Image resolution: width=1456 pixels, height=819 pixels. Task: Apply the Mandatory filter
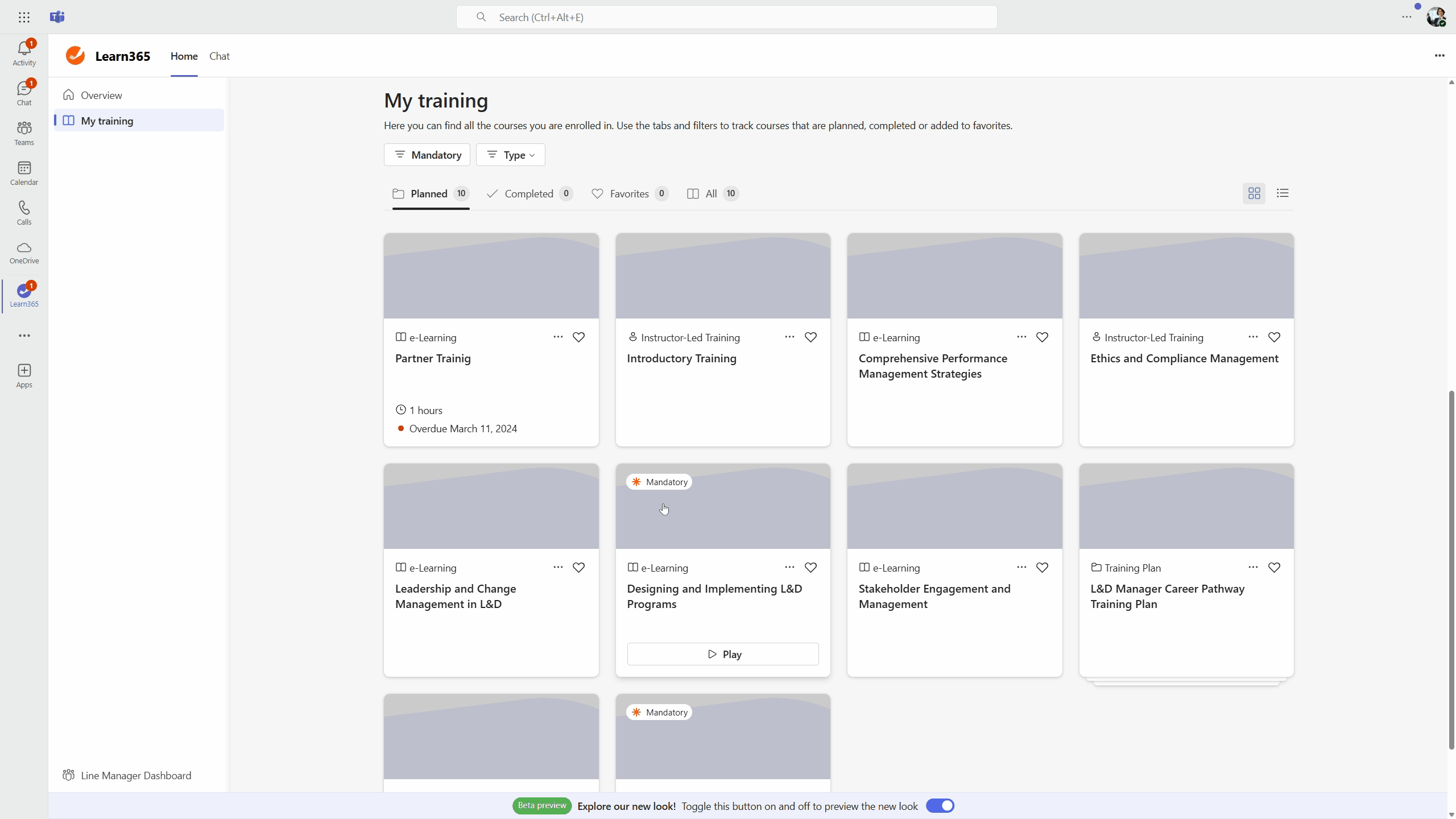[x=427, y=155]
